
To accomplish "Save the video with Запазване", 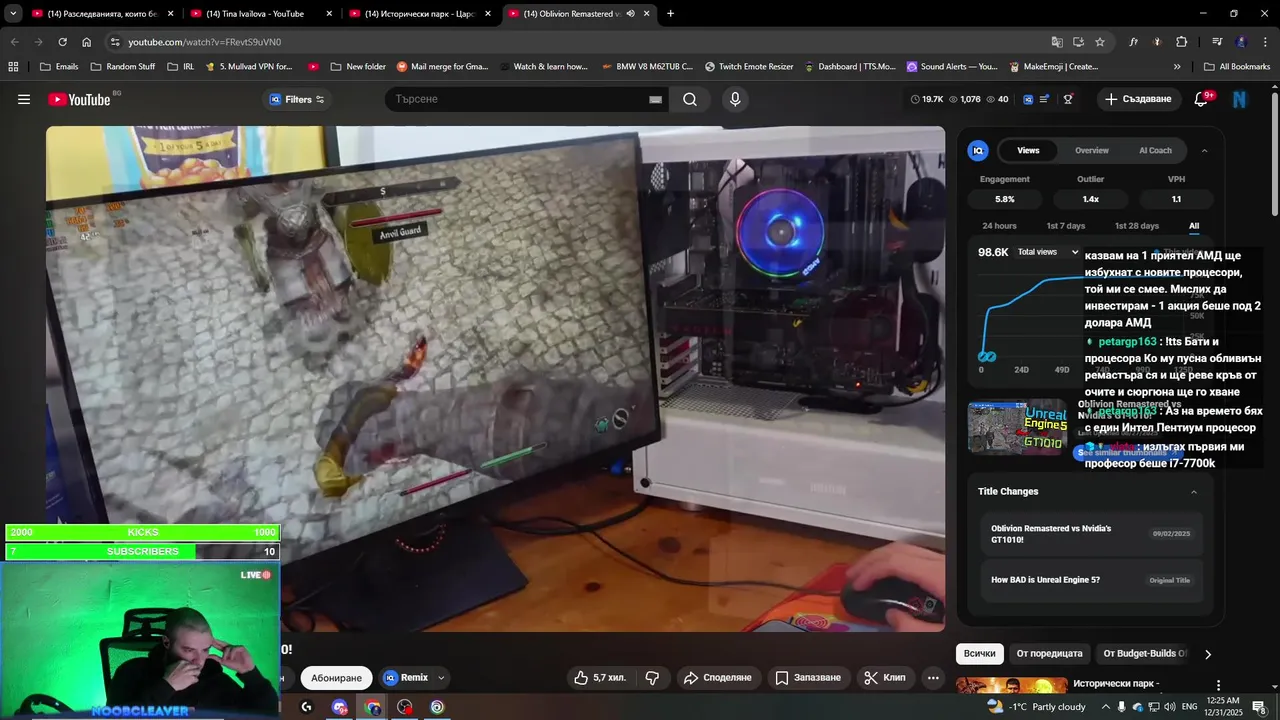I will 808,678.
